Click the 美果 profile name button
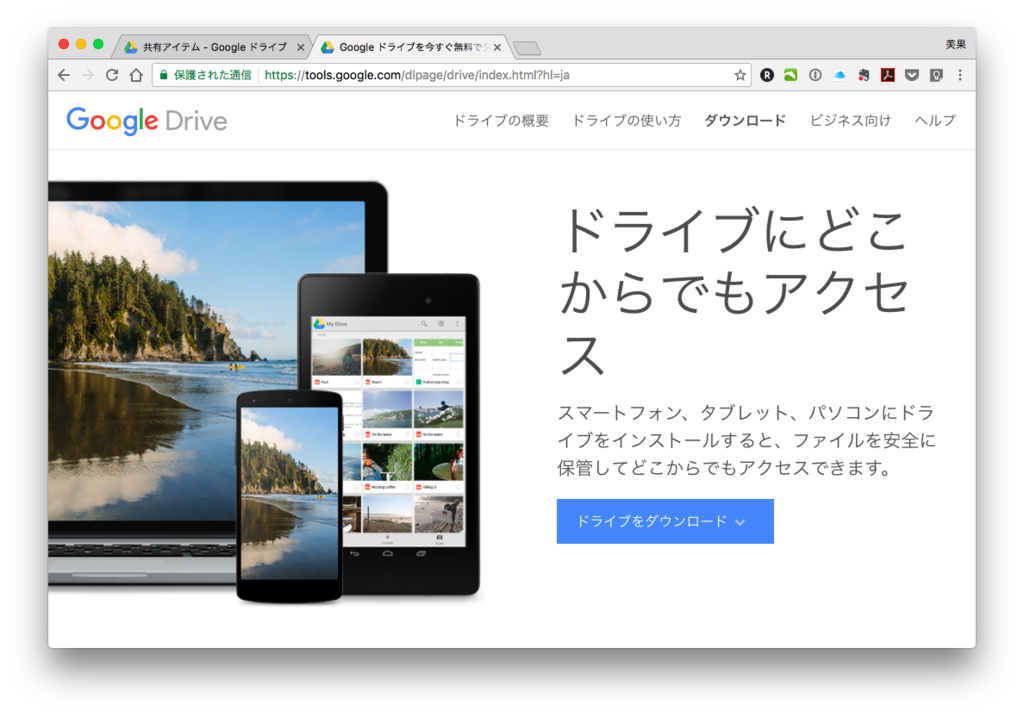Viewport: 1024px width, 717px height. click(955, 44)
